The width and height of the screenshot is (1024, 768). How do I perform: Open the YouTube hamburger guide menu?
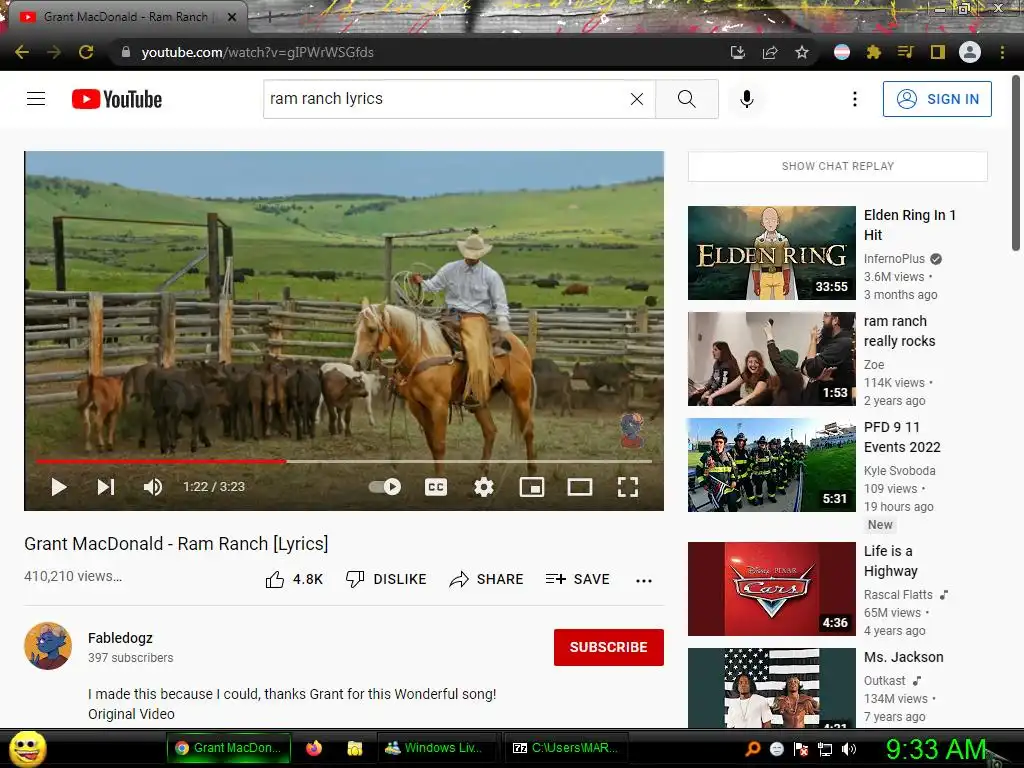pos(36,99)
